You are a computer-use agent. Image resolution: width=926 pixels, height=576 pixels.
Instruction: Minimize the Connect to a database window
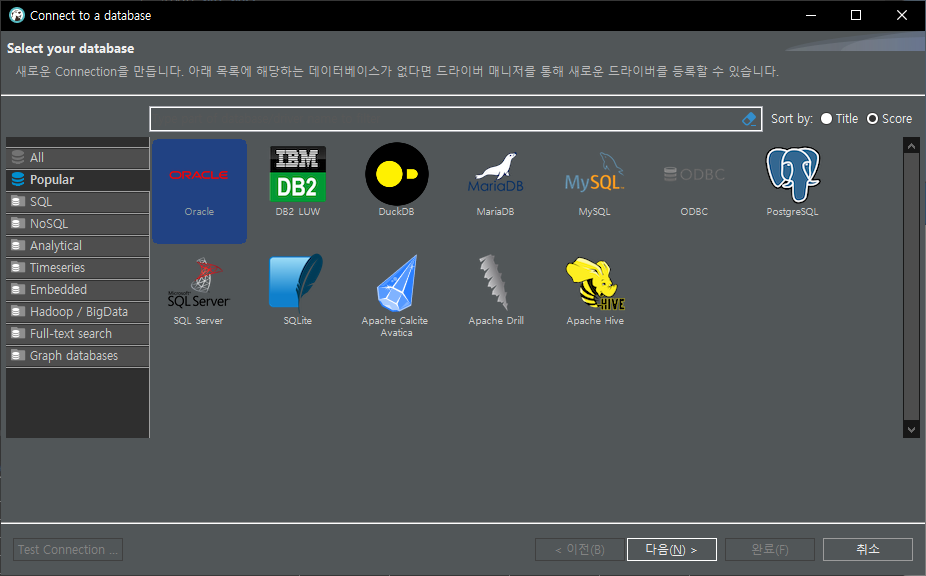(811, 15)
